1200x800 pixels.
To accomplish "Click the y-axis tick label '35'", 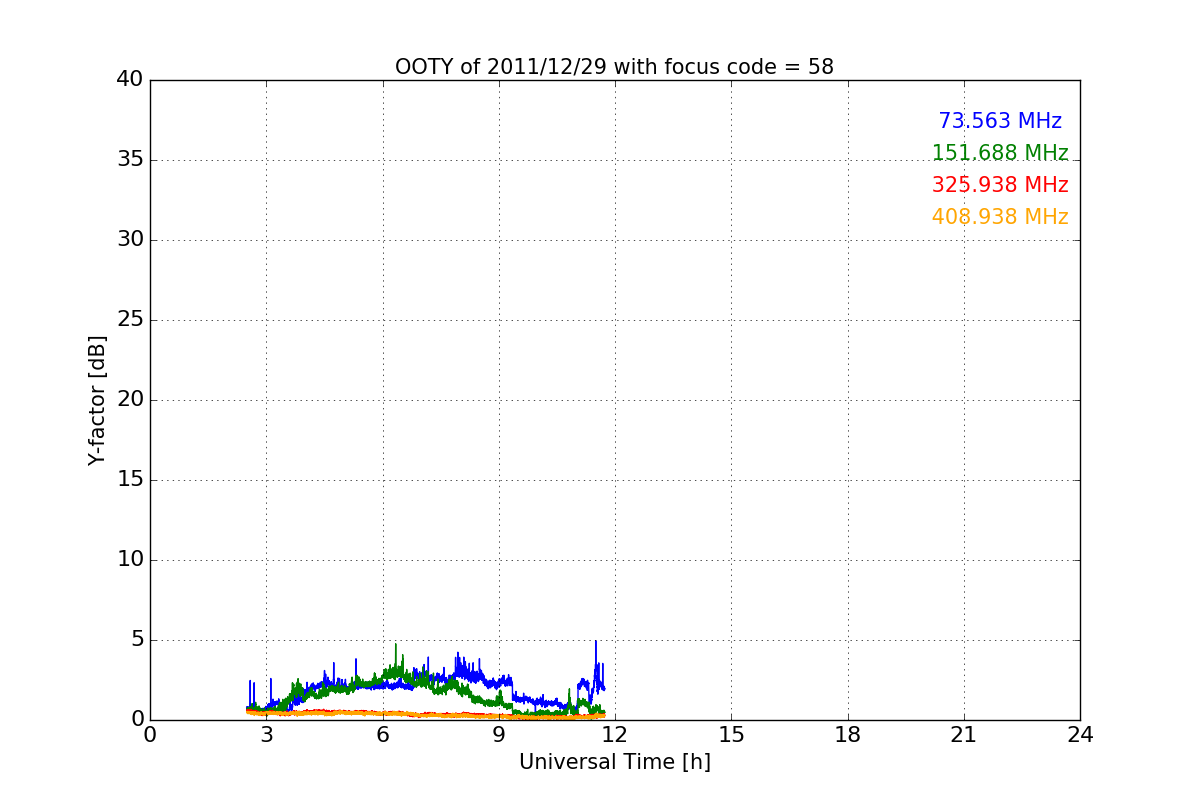I will pos(130,160).
